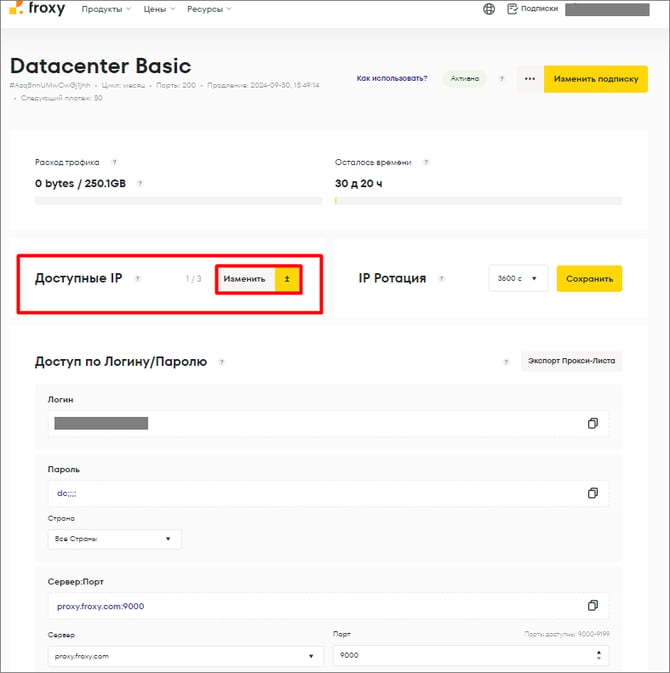This screenshot has height=673, width=670.
Task: Click the froxy logo
Action: (37, 8)
